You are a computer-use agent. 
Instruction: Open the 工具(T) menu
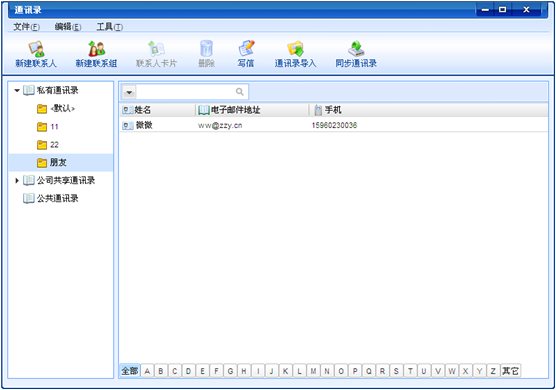coord(110,27)
